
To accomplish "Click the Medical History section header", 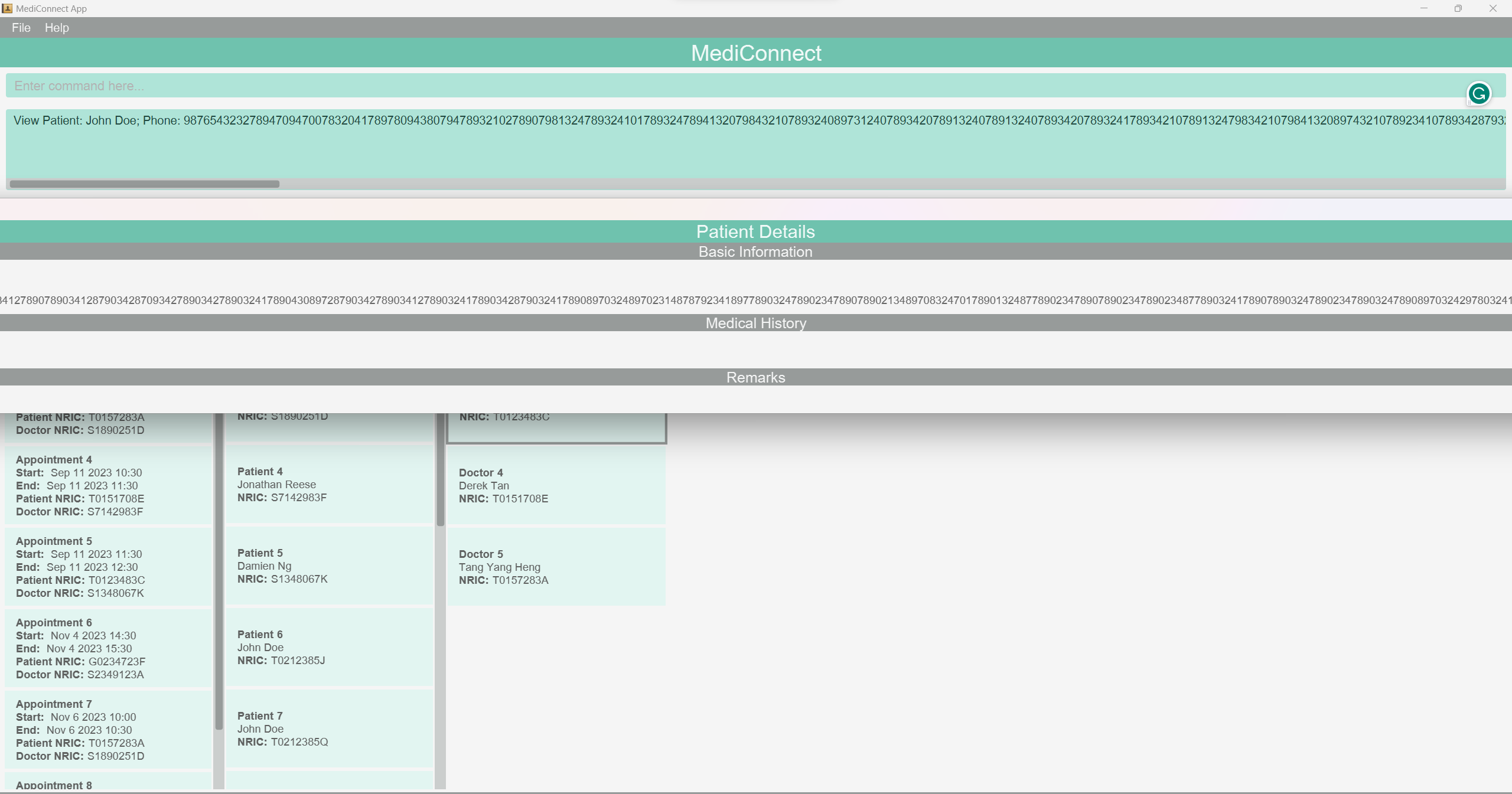I will coord(755,323).
